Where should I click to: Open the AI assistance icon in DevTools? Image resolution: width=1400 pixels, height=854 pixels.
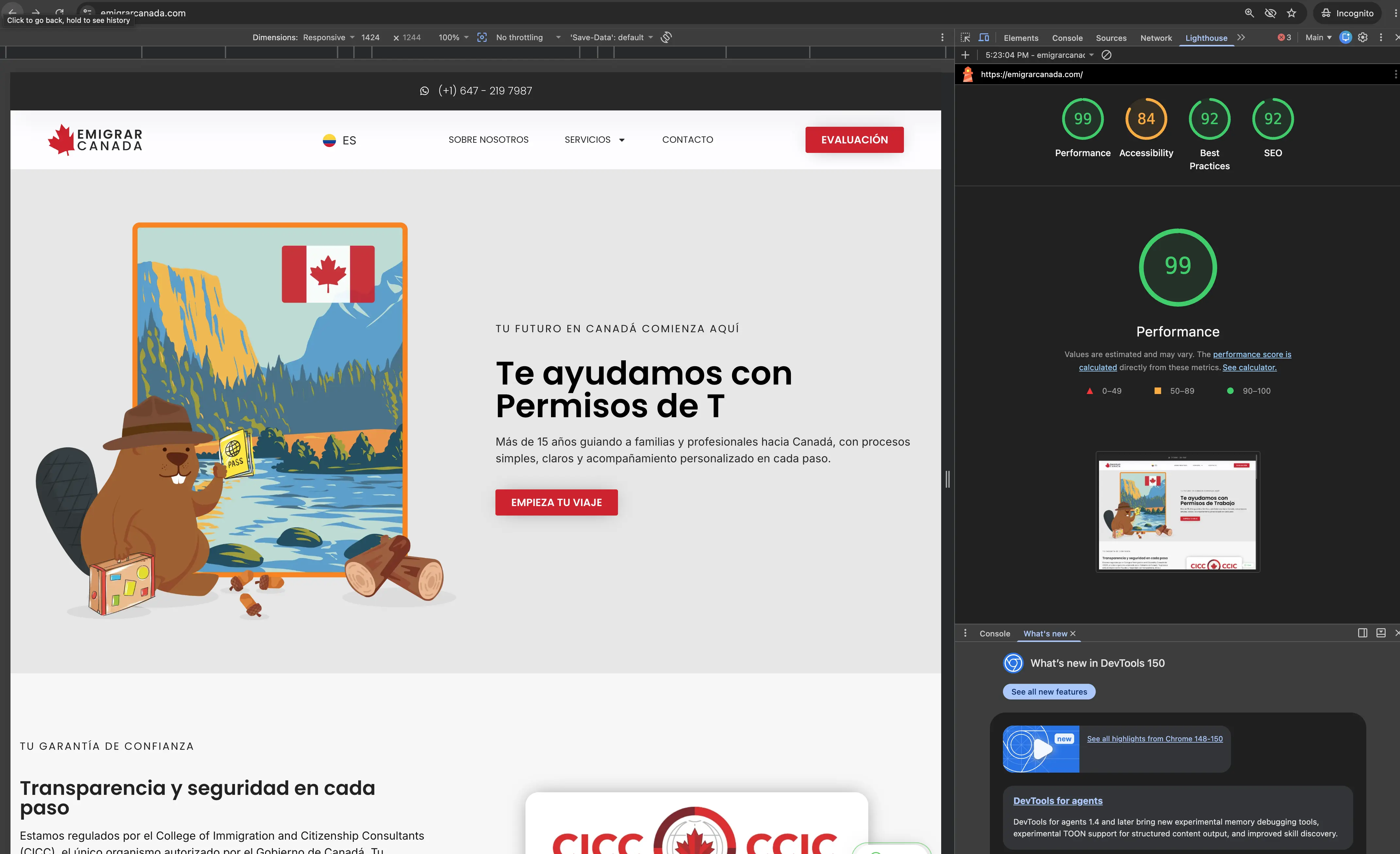tap(1345, 38)
